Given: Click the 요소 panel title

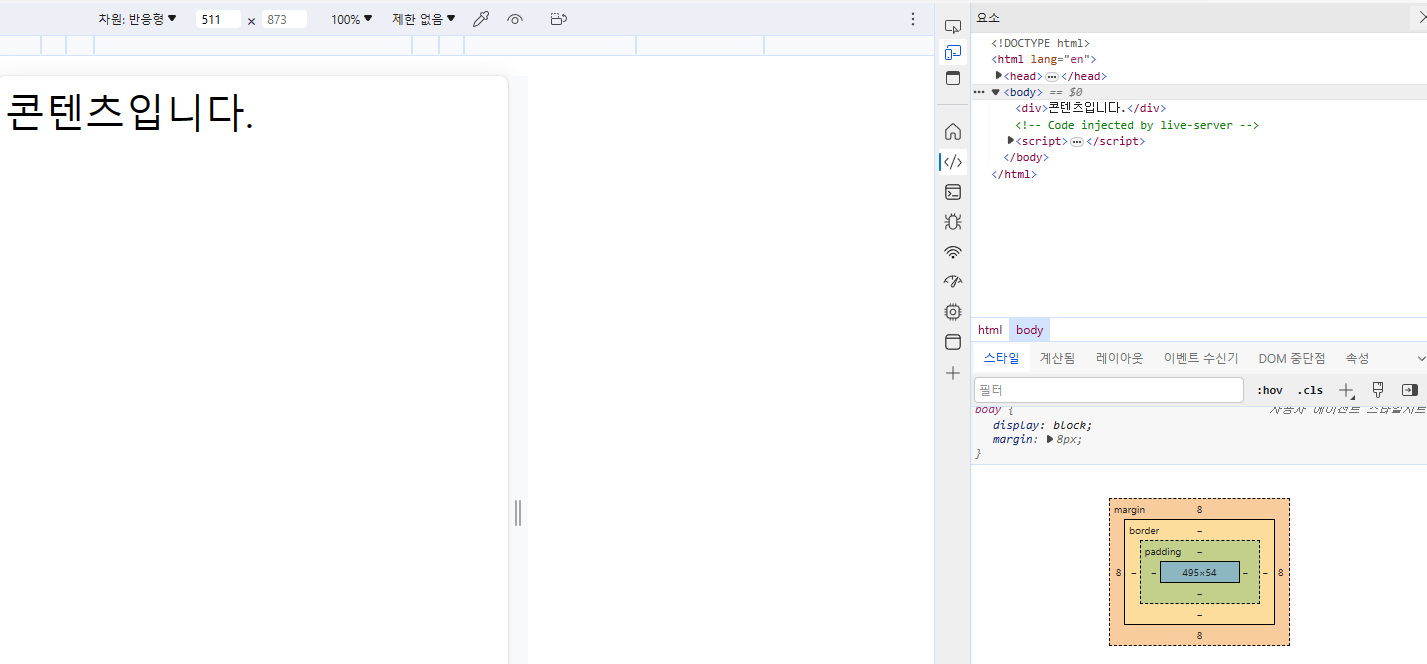Looking at the screenshot, I should click(x=988, y=17).
